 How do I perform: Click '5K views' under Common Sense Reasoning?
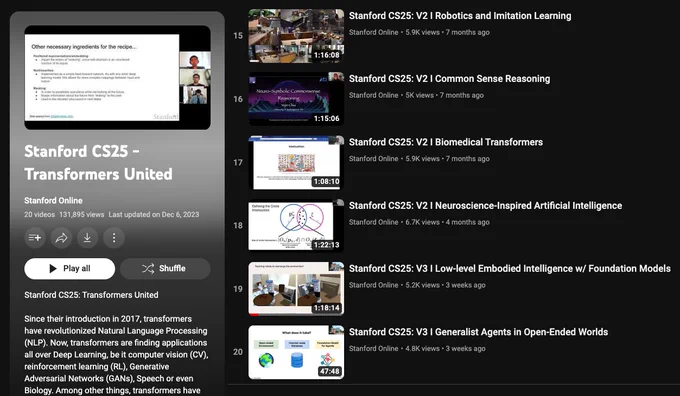tap(419, 95)
